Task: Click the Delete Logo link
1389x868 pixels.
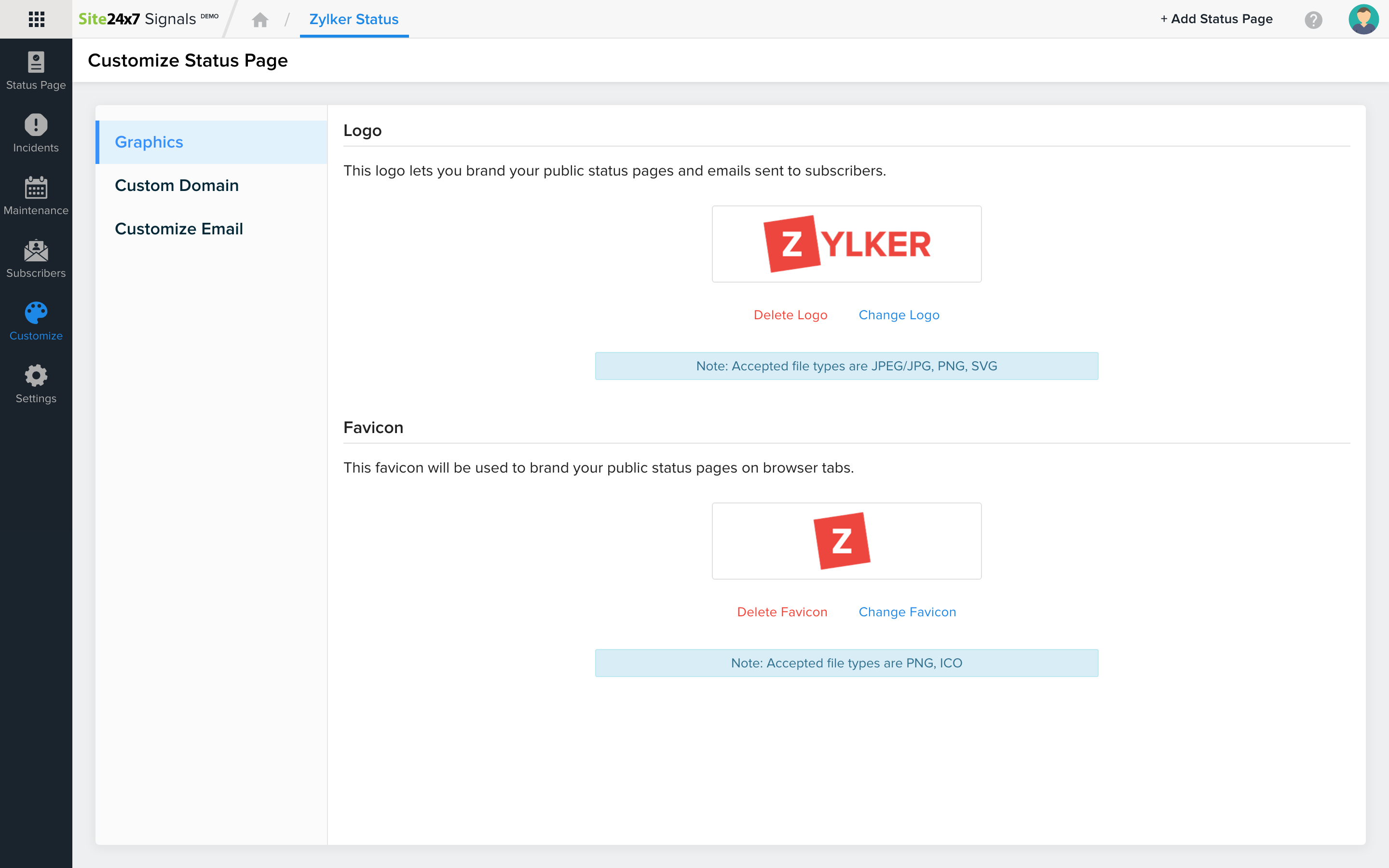Action: (x=790, y=314)
